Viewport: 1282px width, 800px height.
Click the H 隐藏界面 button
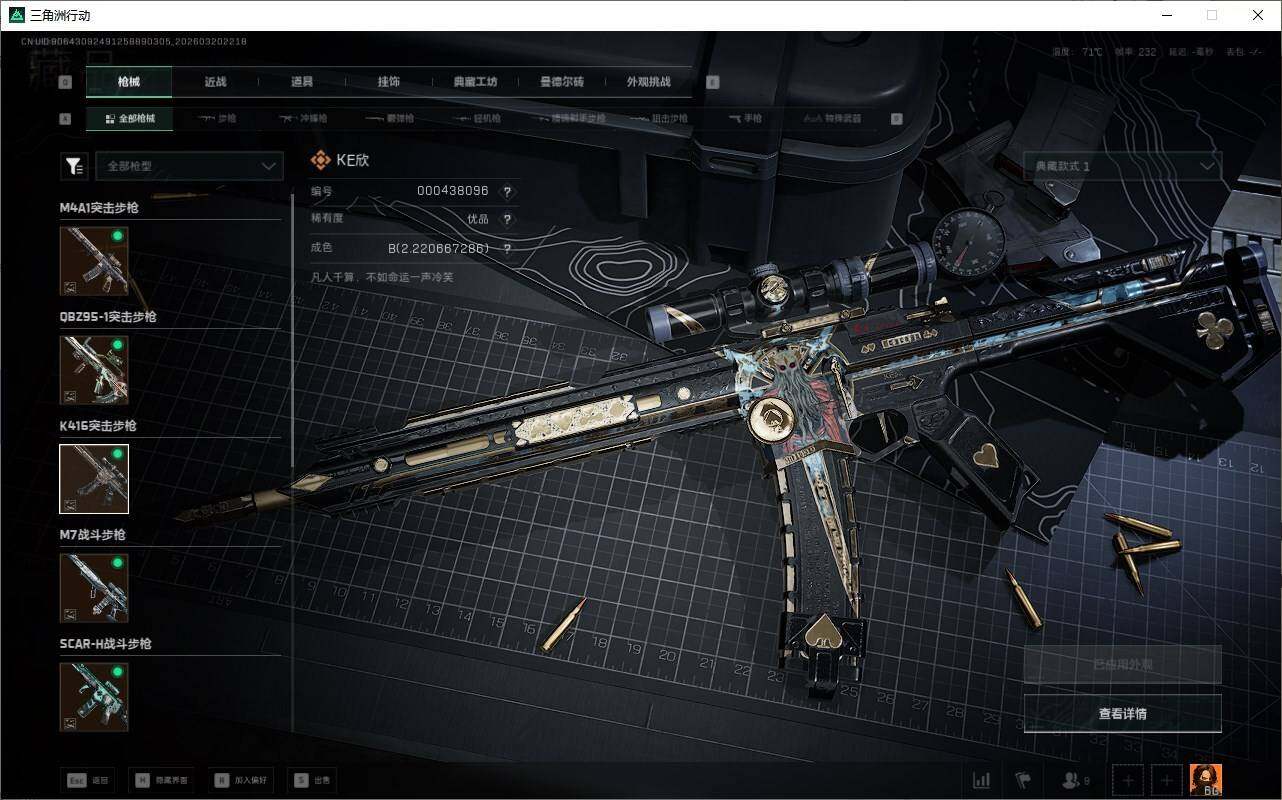[x=161, y=780]
